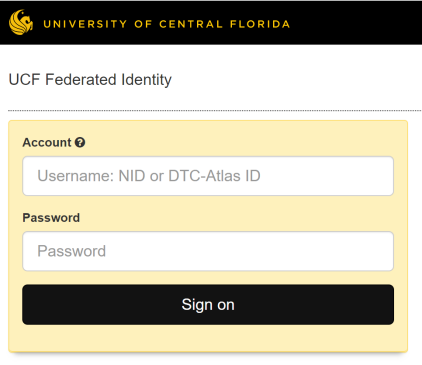Screen dimensions: 422x365
Task: Click the dotted divider line under the title
Action: pyautogui.click(x=215, y=110)
